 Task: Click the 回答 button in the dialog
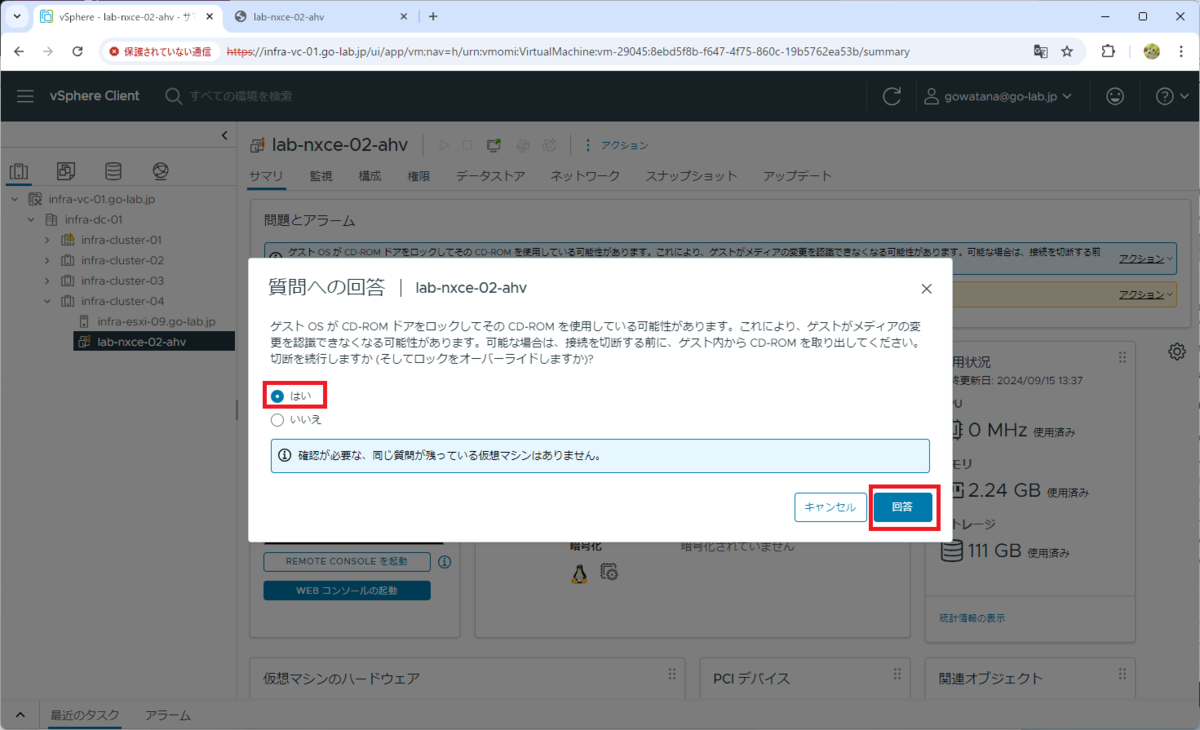point(902,507)
